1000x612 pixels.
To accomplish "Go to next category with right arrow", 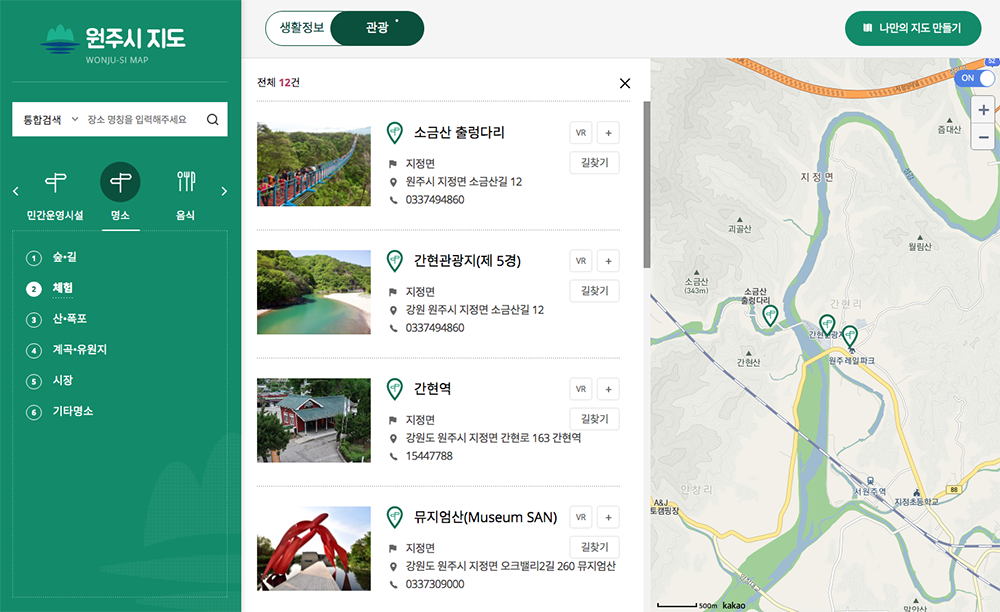I will coord(224,191).
